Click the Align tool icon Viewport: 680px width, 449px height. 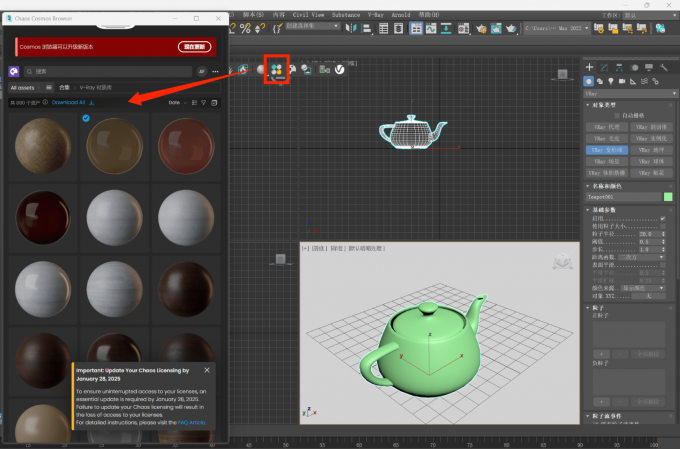coord(366,29)
